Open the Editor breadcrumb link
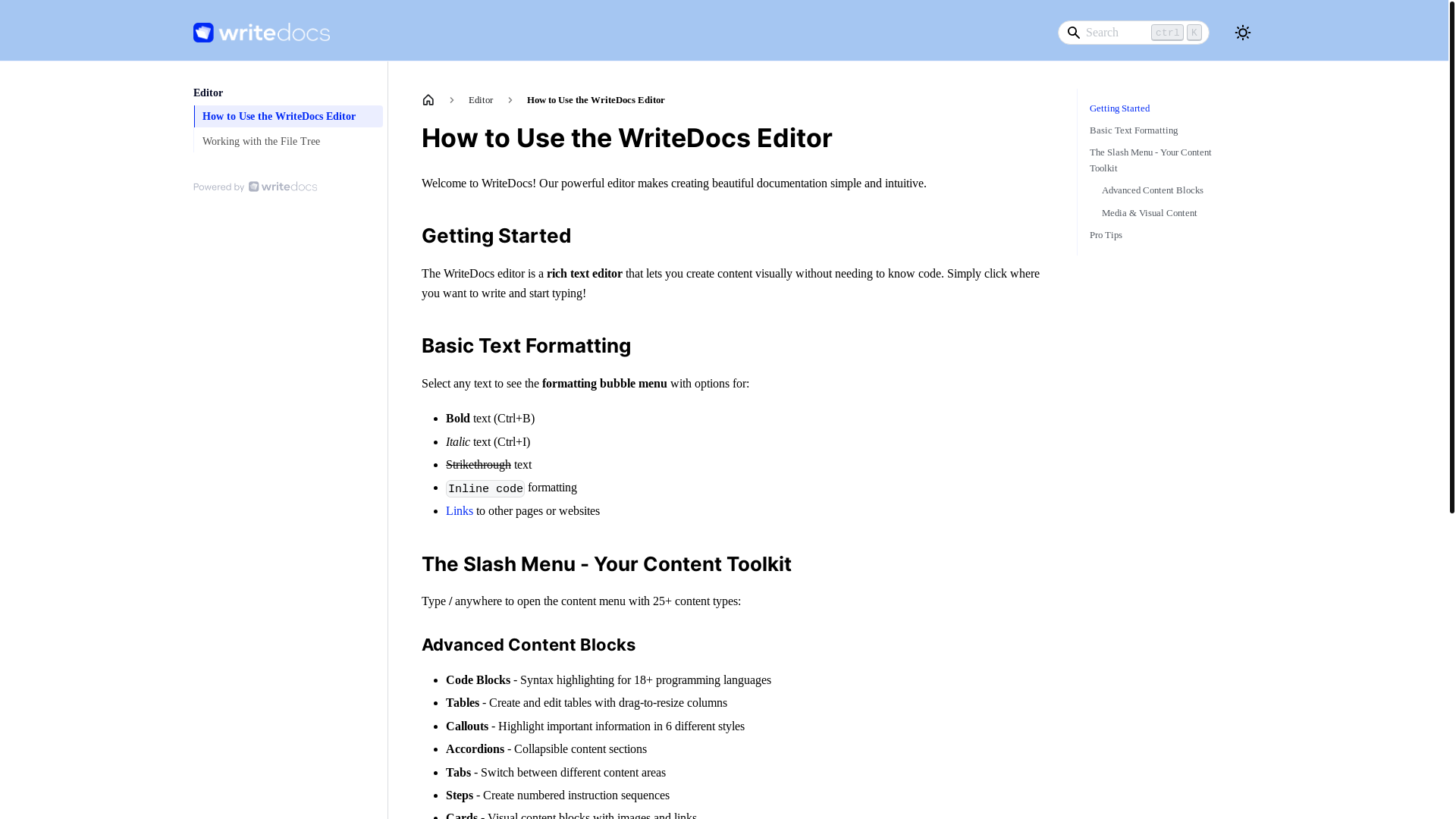1456x819 pixels. pyautogui.click(x=481, y=100)
